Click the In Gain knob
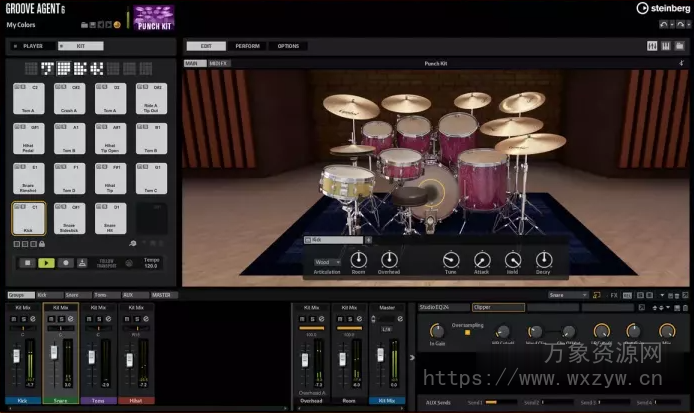 (437, 331)
